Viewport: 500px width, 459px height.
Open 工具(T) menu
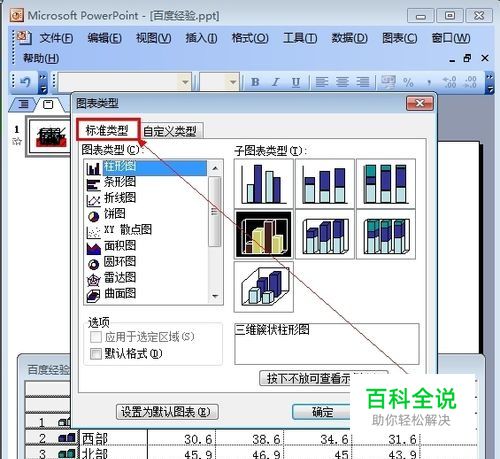(300, 38)
